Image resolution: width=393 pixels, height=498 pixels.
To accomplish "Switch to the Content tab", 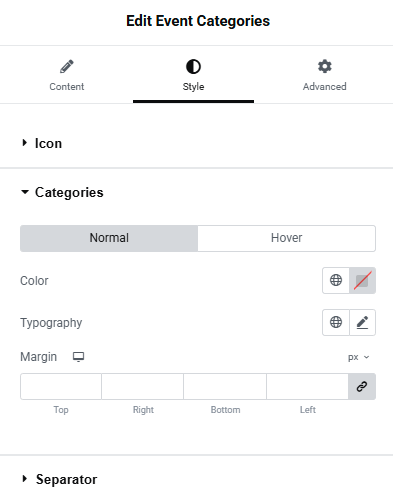I will point(67,75).
